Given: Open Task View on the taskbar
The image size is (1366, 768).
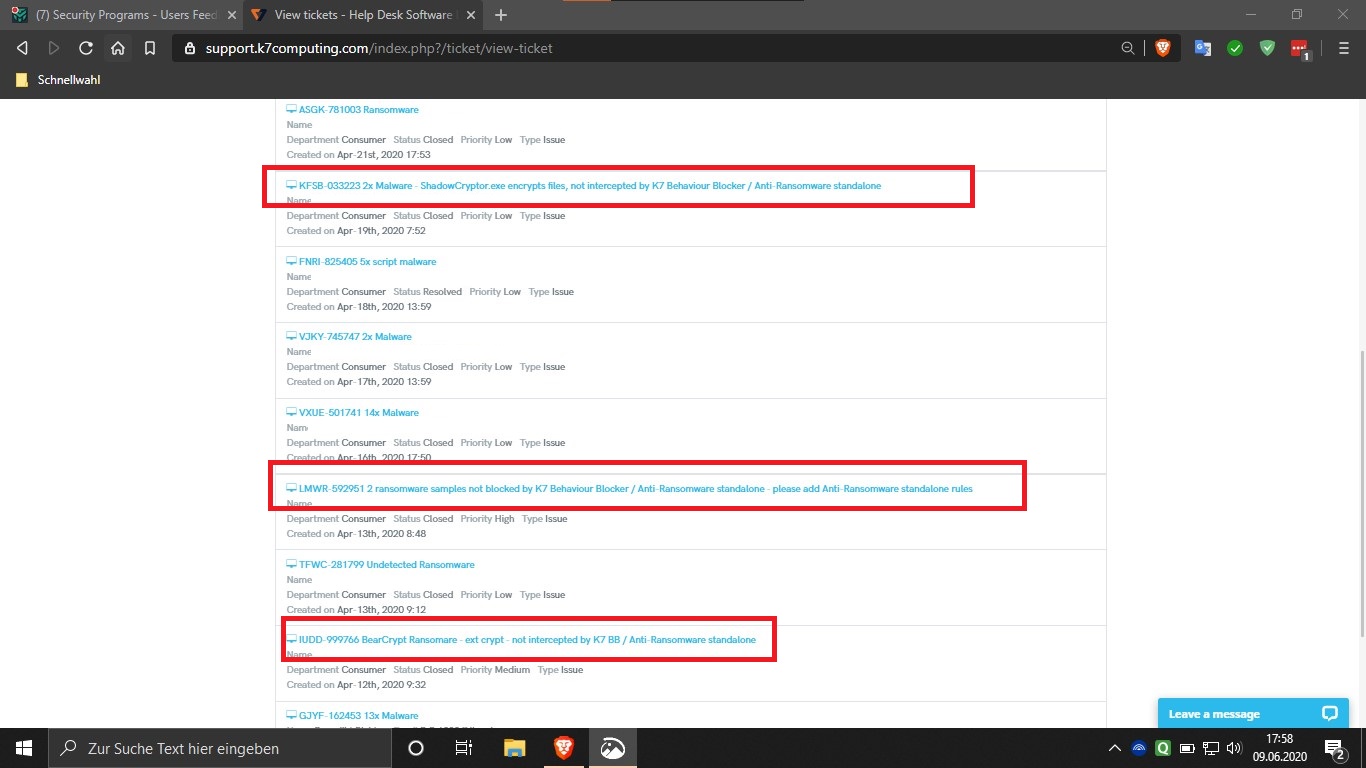Looking at the screenshot, I should point(464,748).
